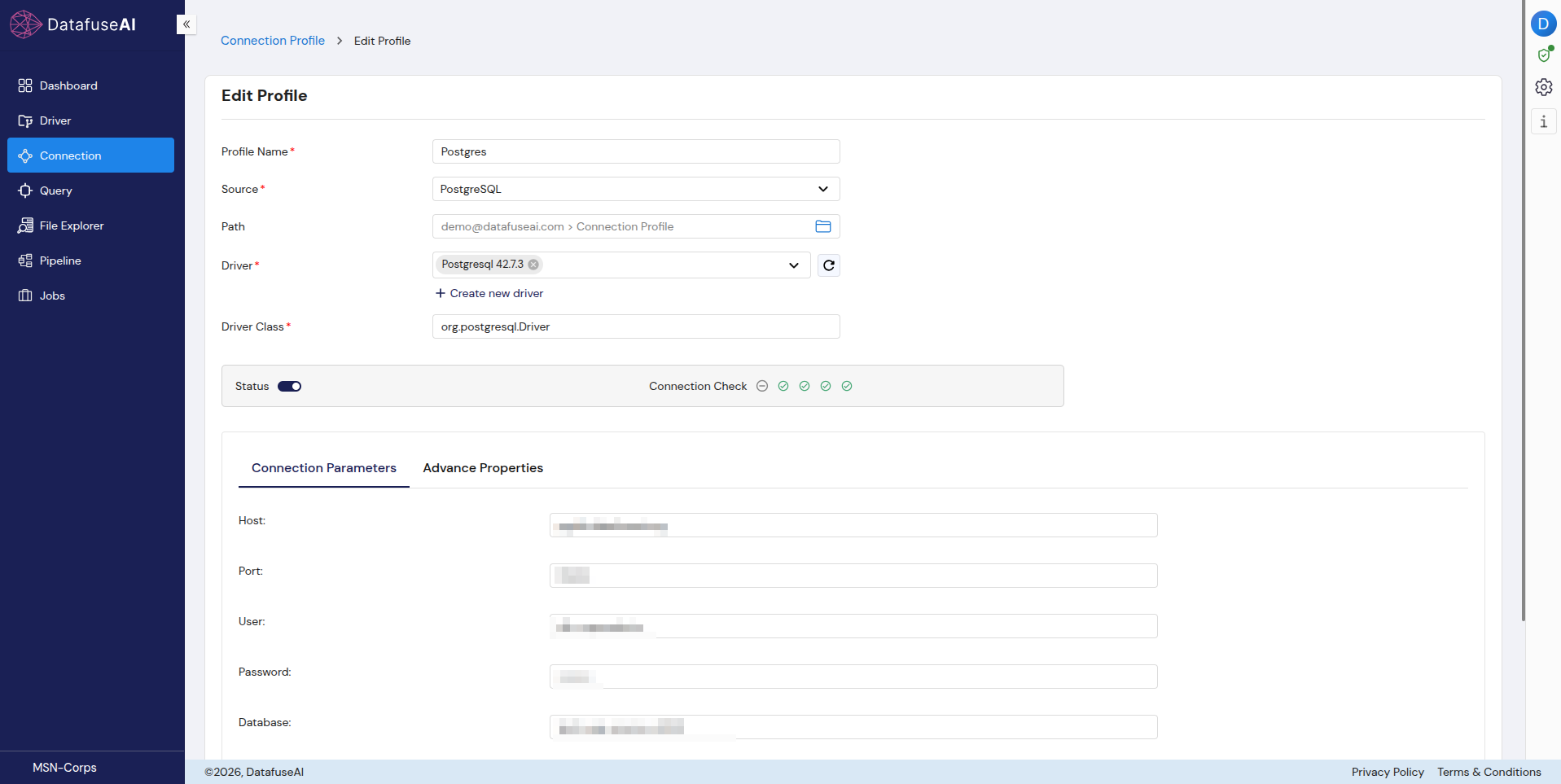Click MSN-Corps at sidebar bottom
Image resolution: width=1561 pixels, height=784 pixels.
click(64, 768)
